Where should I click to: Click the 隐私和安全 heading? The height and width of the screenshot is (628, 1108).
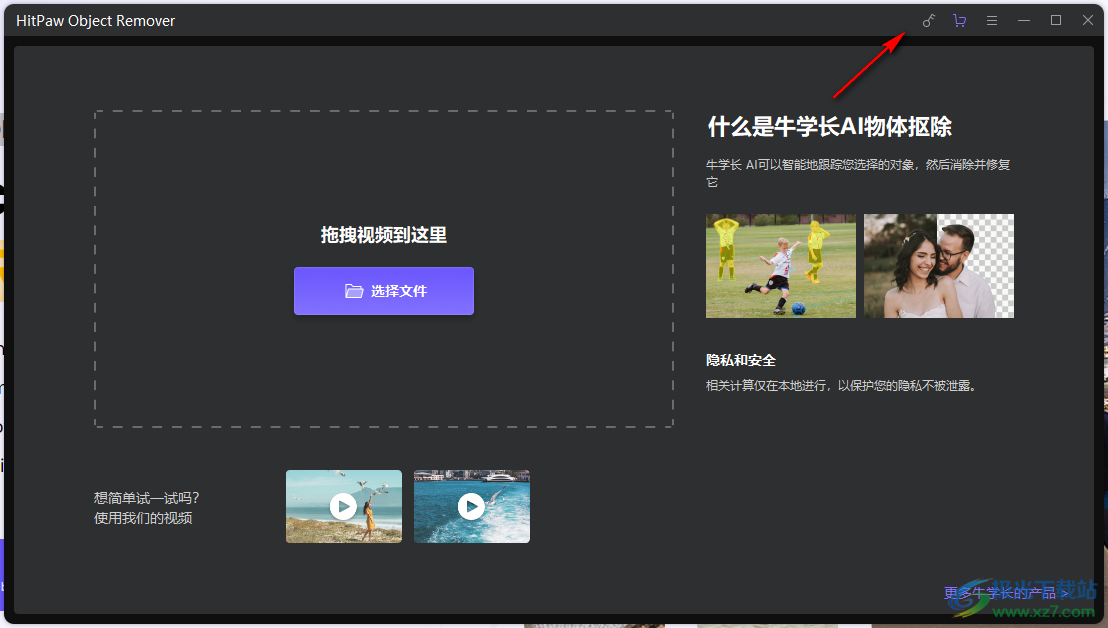click(741, 360)
